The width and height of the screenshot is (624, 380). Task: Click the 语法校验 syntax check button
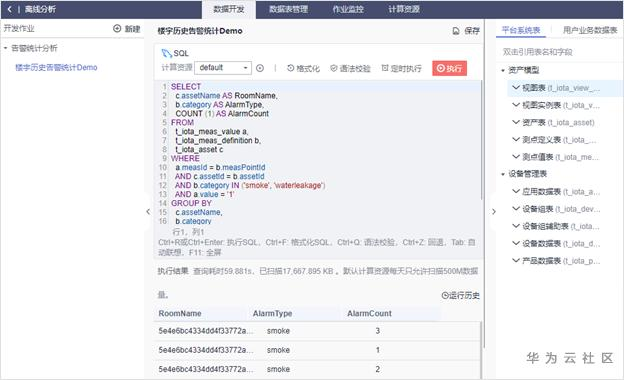[x=350, y=68]
